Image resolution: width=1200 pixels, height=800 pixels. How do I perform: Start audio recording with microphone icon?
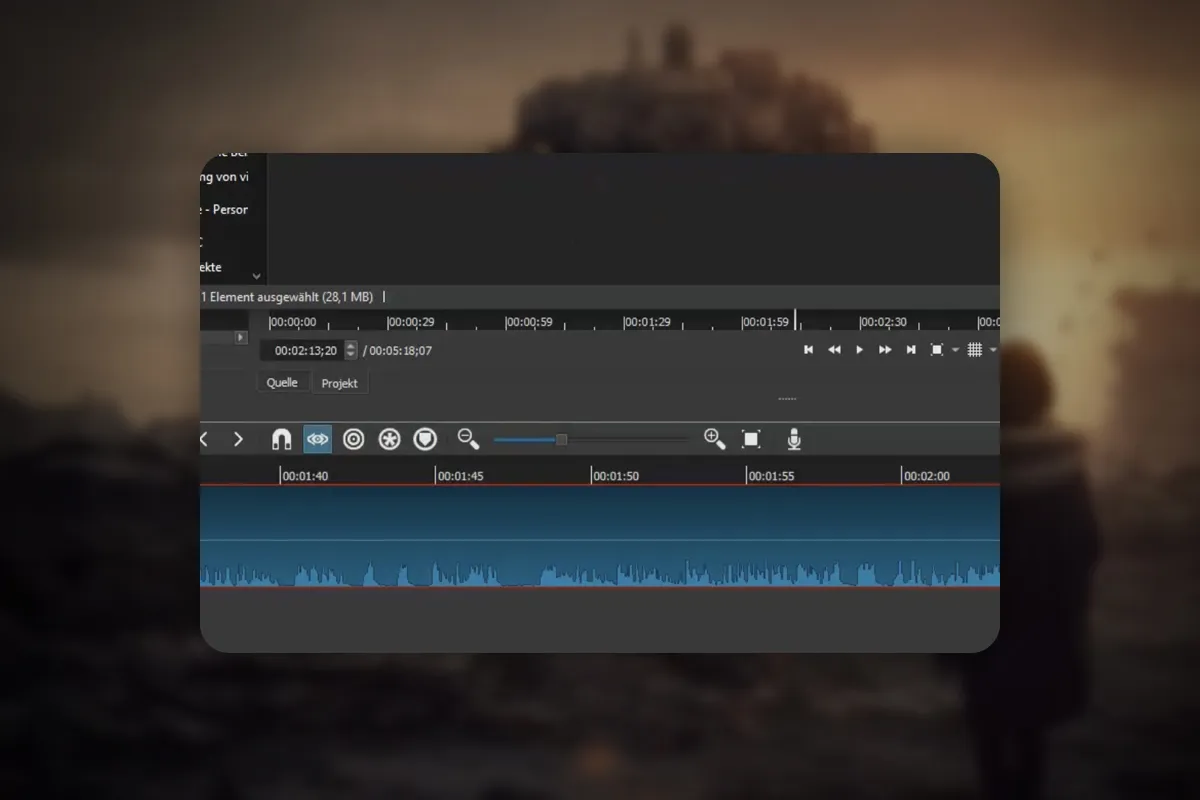click(794, 439)
